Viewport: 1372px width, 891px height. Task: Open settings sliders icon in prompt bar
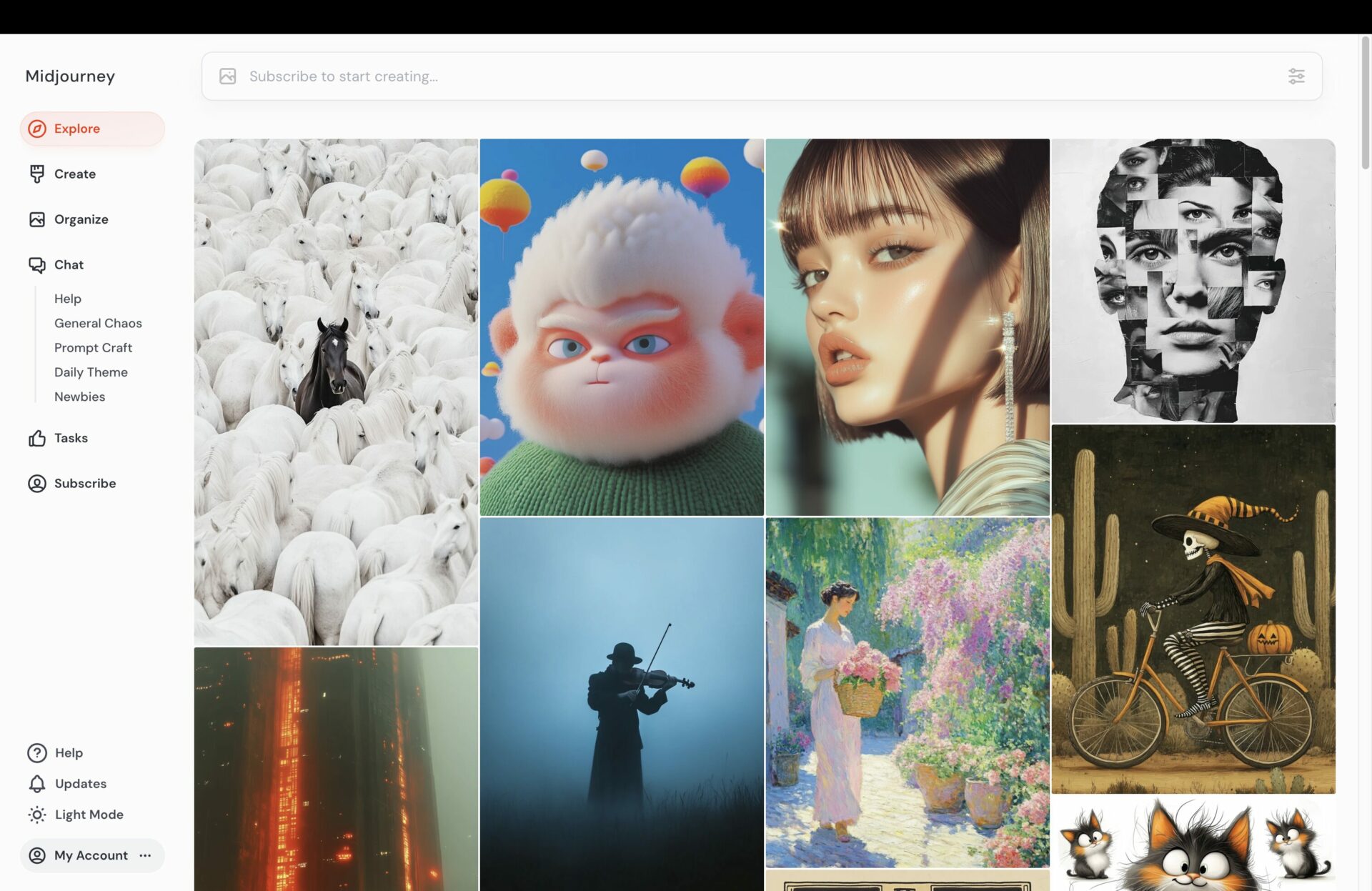(1296, 76)
